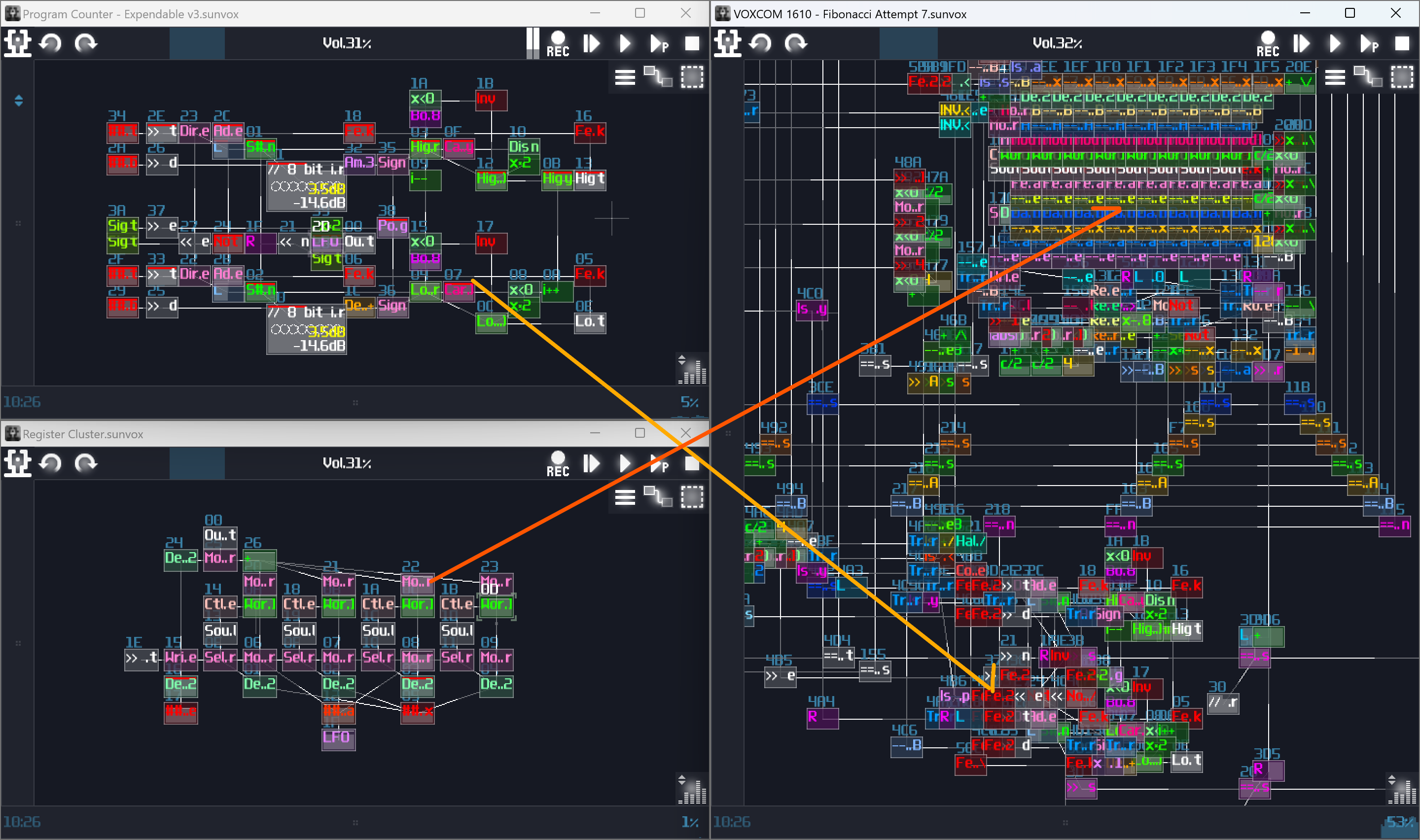
Task: Select module 4C0 Is..y in VOXCOM window
Action: (x=812, y=310)
